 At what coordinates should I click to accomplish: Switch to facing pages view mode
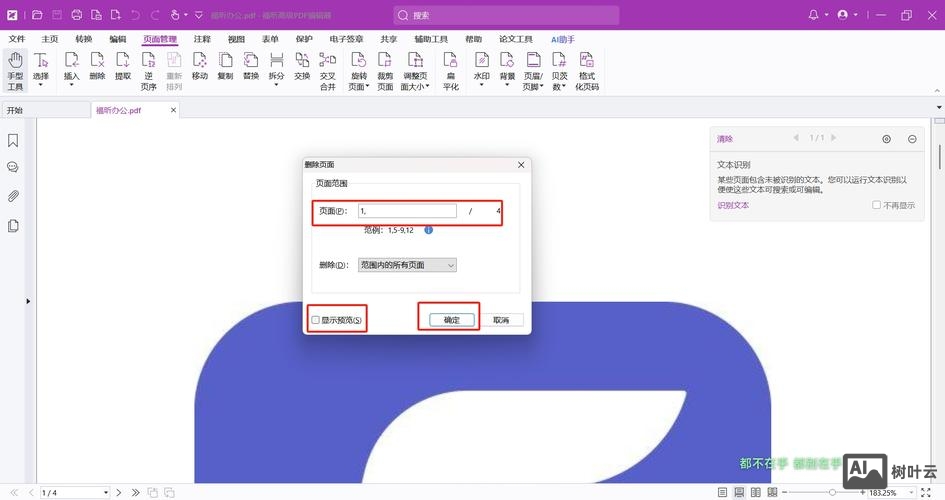756,492
